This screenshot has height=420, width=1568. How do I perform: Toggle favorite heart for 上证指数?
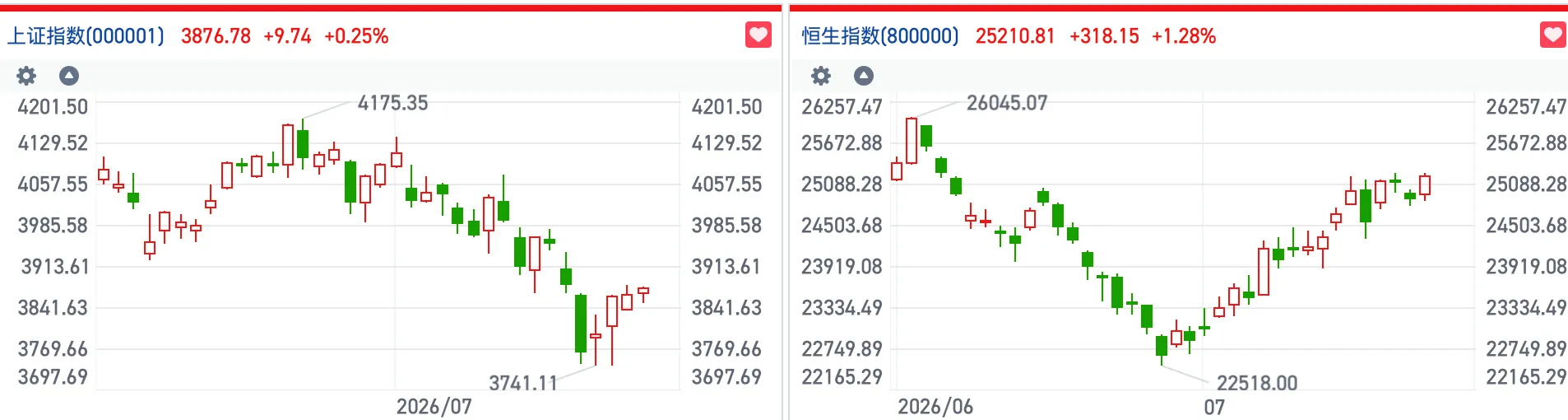click(758, 35)
